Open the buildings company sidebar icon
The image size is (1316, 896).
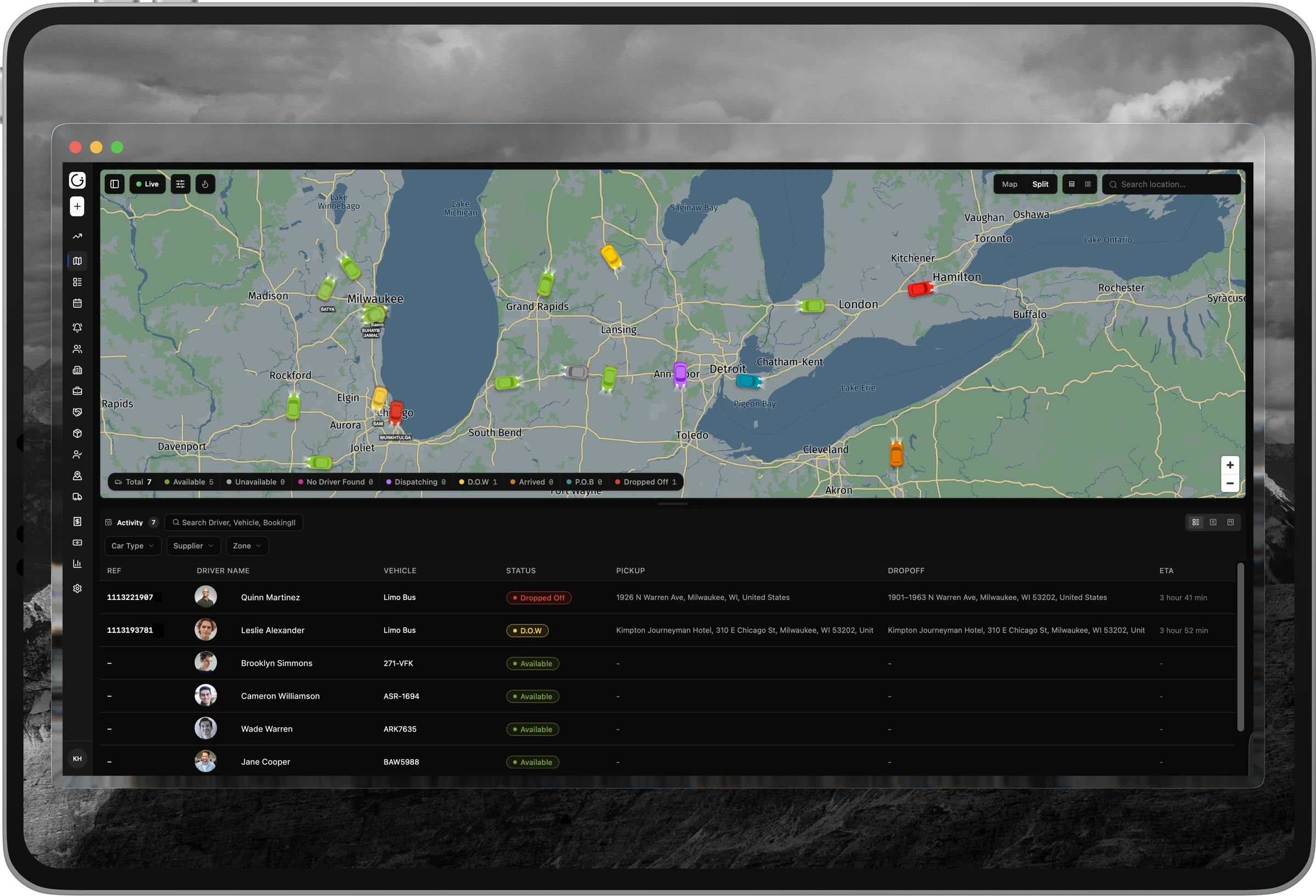77,370
